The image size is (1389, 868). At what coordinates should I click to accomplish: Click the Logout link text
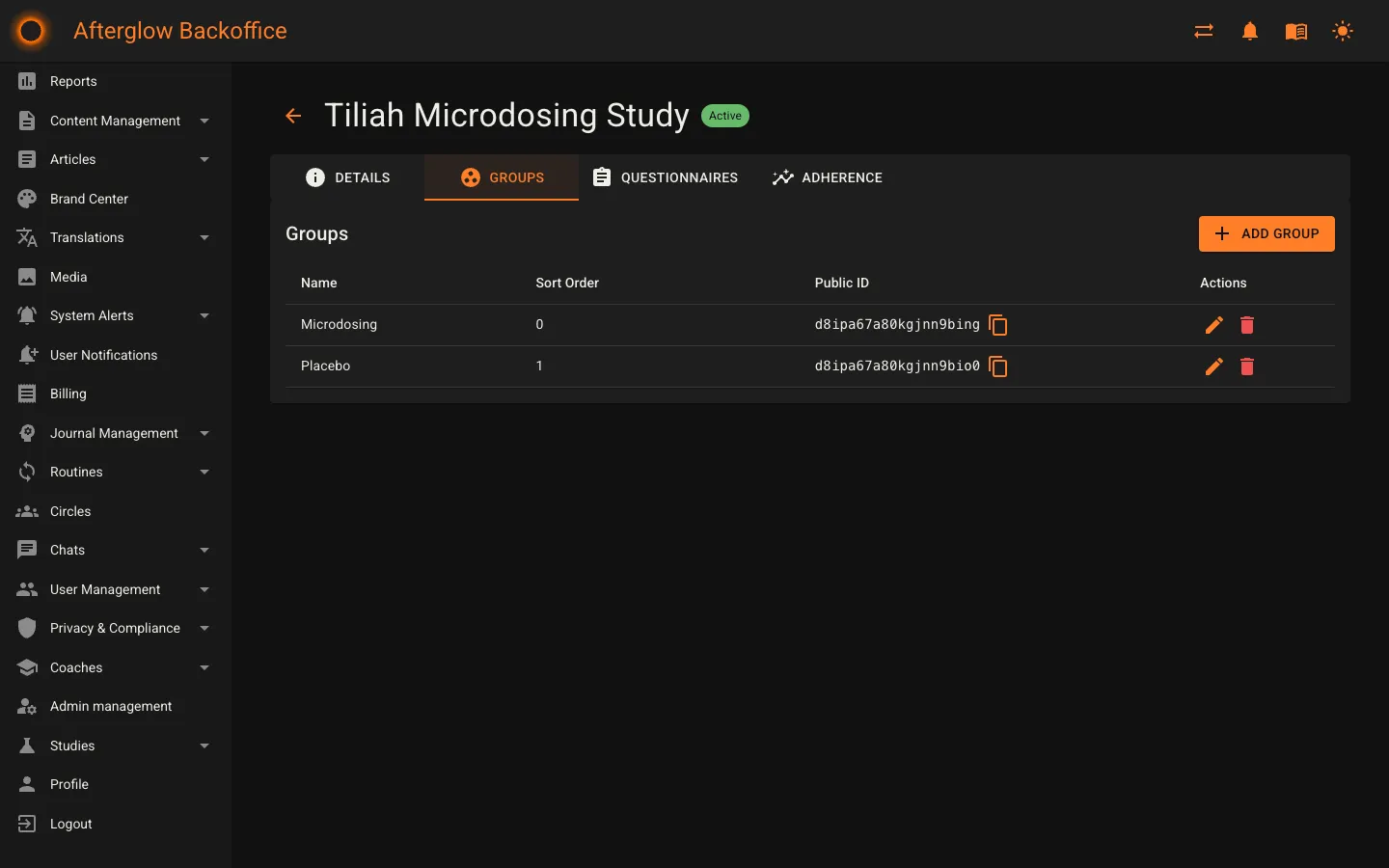pyautogui.click(x=71, y=824)
